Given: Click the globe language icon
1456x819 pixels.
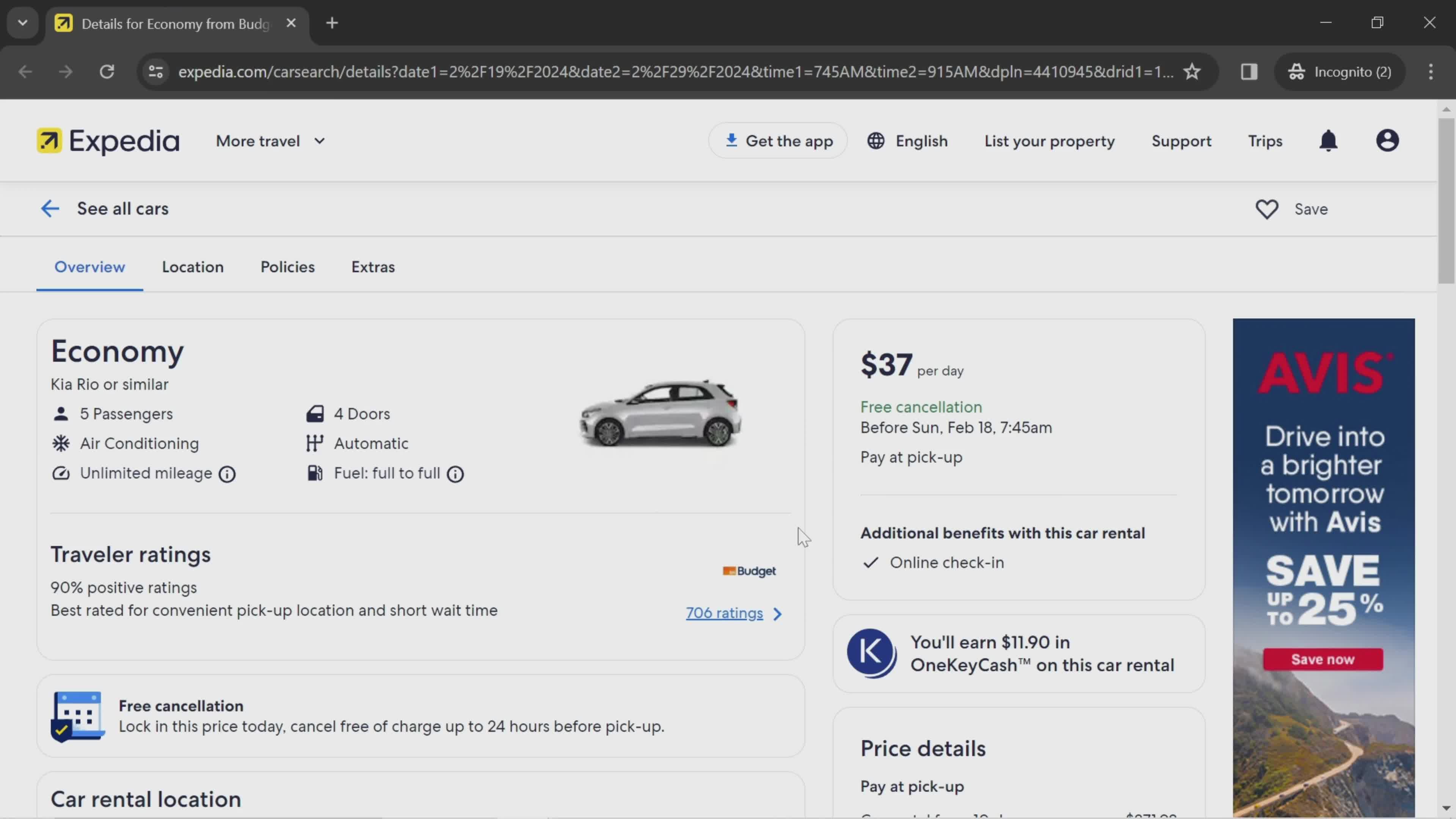Looking at the screenshot, I should 875,141.
